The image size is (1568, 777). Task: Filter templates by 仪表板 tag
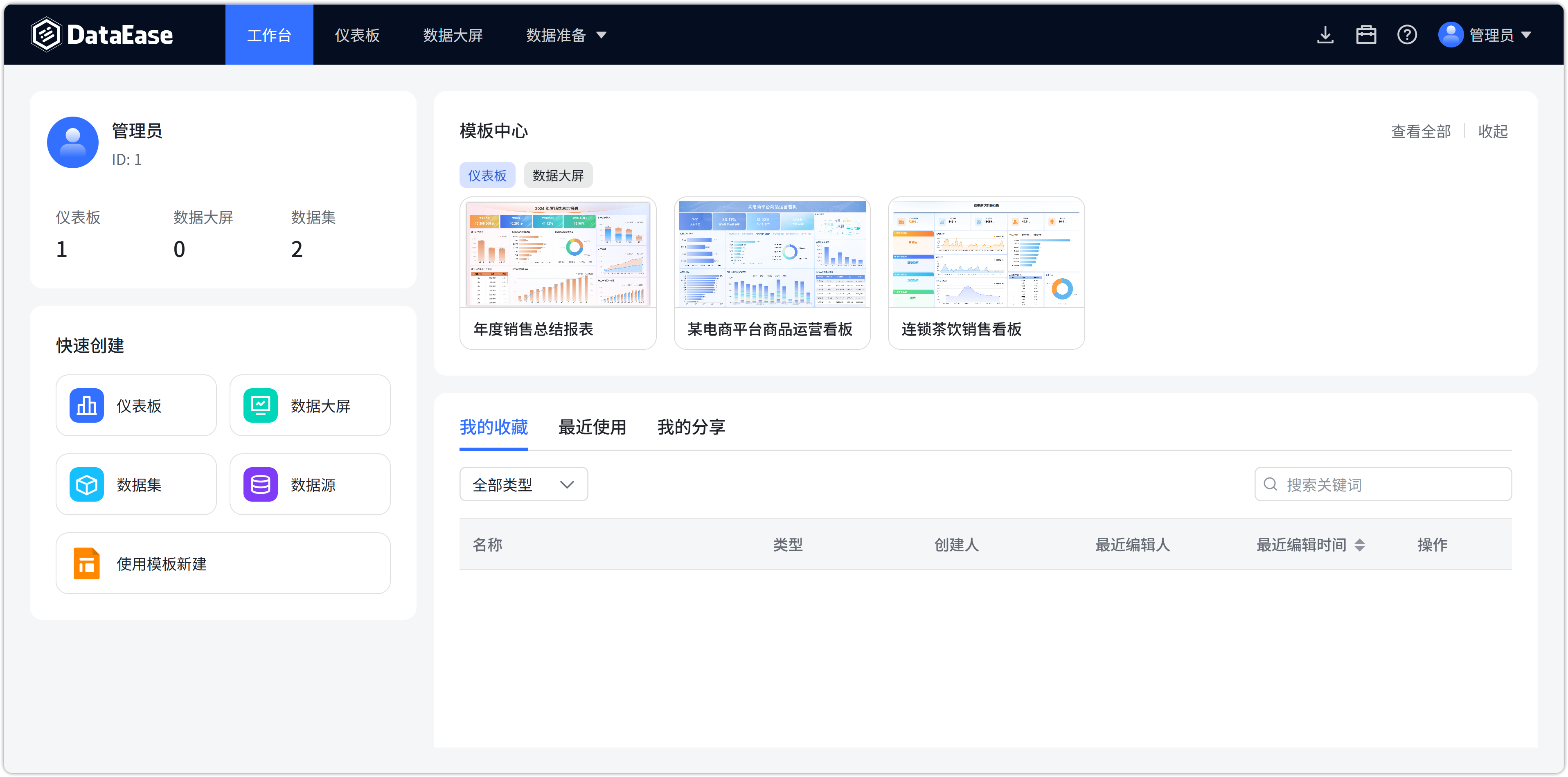(x=487, y=175)
